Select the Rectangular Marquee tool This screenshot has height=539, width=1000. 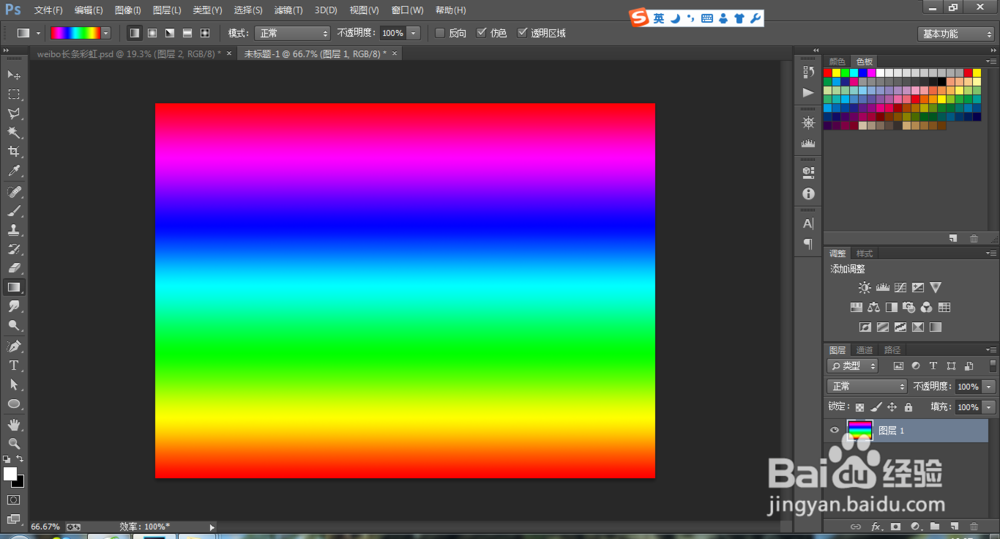pos(13,94)
